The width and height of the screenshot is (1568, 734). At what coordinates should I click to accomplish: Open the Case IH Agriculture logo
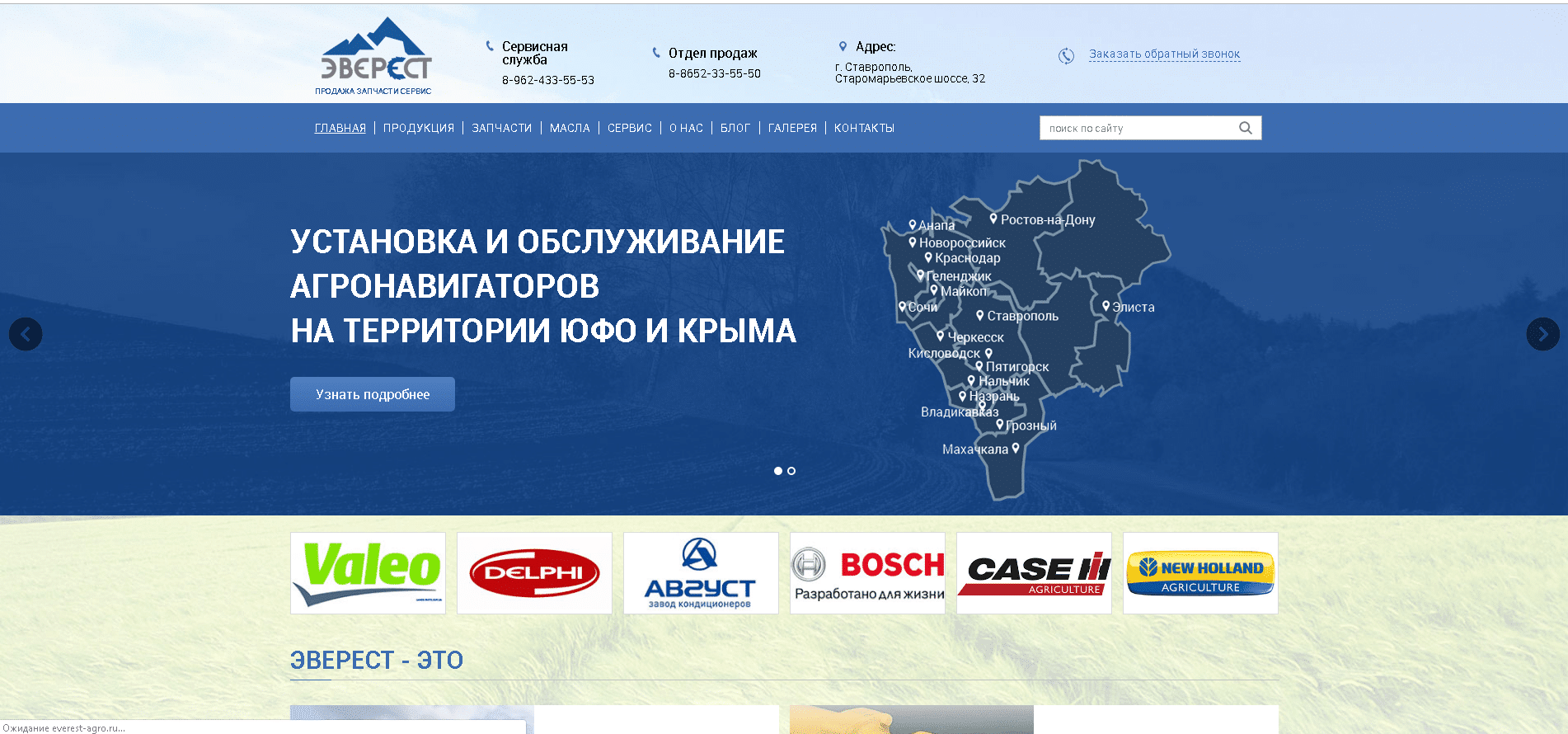(1034, 573)
